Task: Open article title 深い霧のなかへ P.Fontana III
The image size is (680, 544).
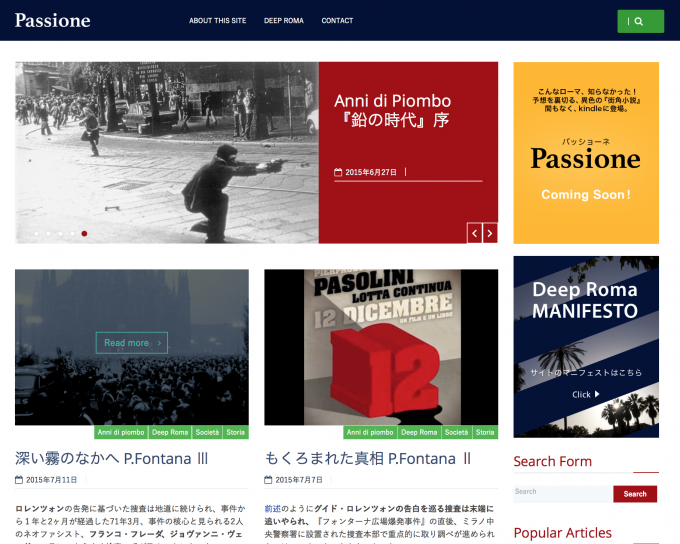Action: pyautogui.click(x=111, y=458)
